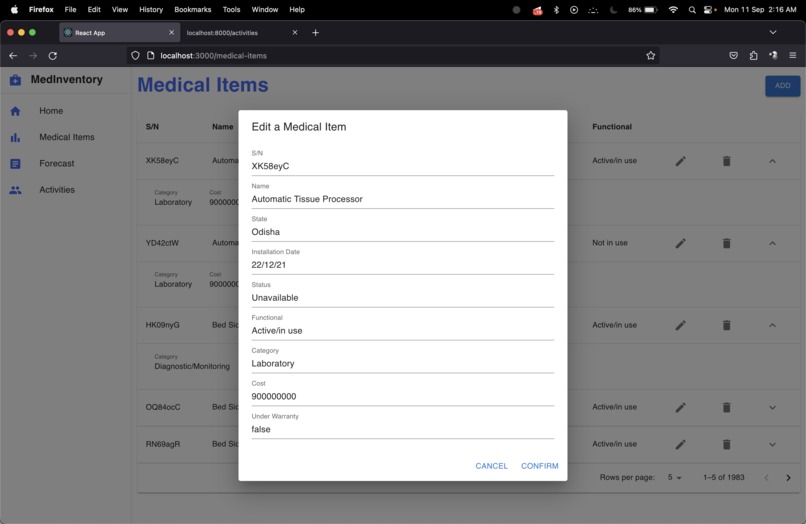Close the localhost:8000/activities tab

point(295,32)
